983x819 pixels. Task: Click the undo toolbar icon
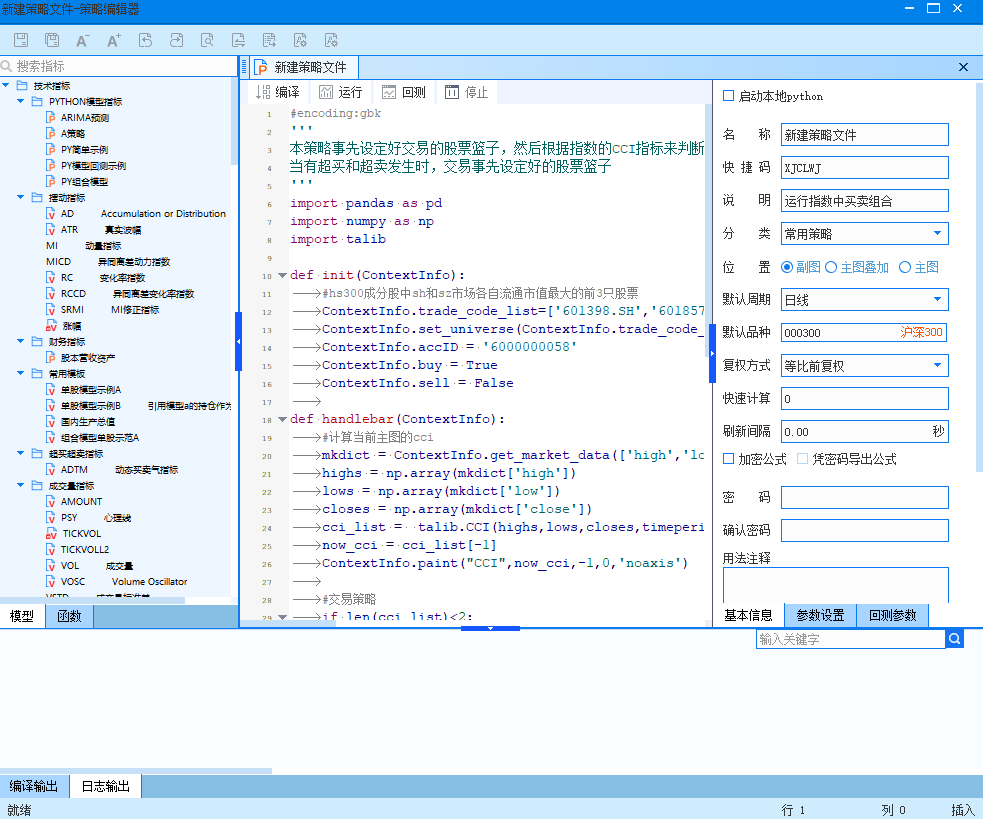pyautogui.click(x=145, y=40)
